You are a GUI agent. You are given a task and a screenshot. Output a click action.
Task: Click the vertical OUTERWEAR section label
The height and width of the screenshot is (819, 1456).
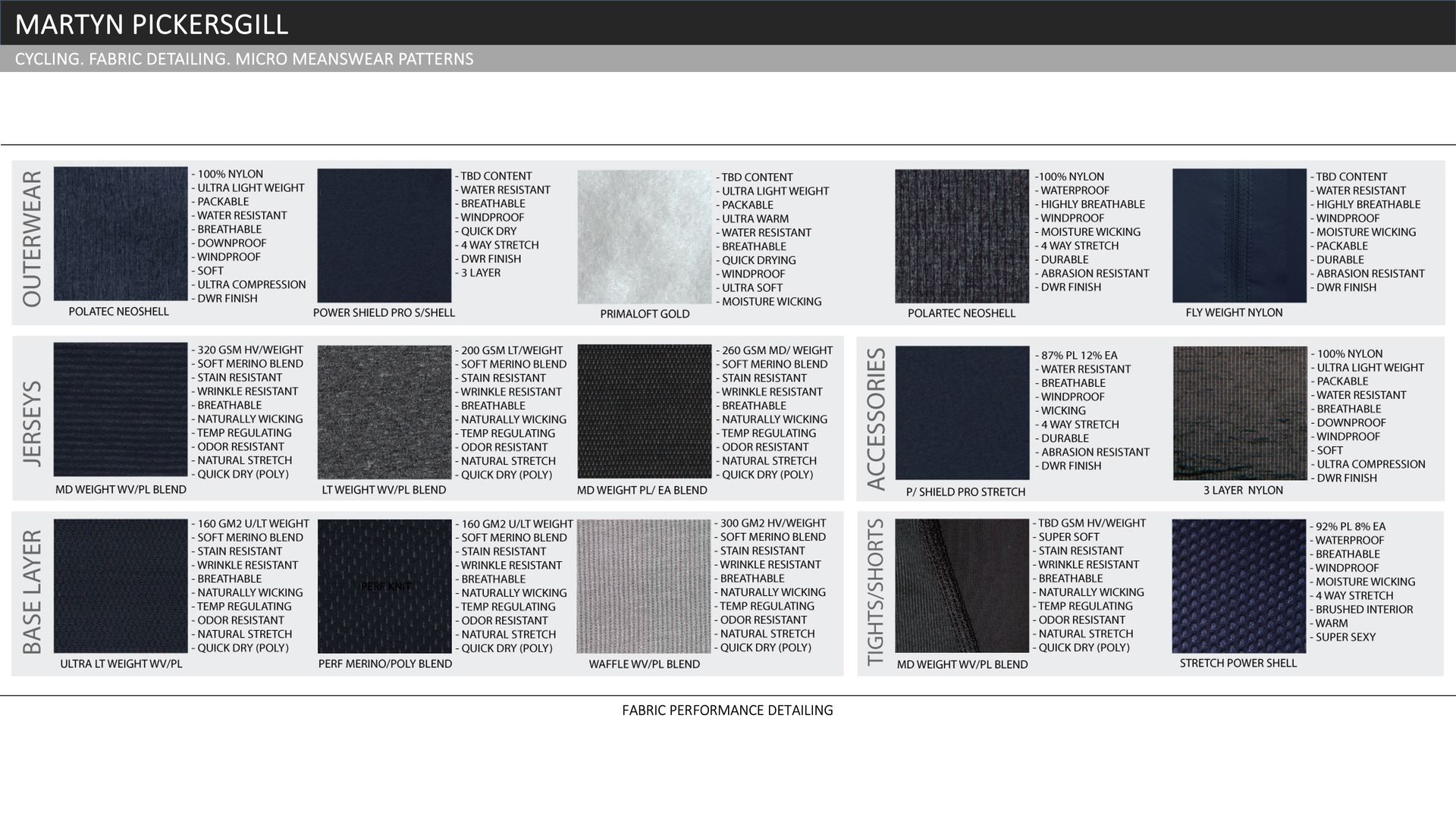click(32, 239)
